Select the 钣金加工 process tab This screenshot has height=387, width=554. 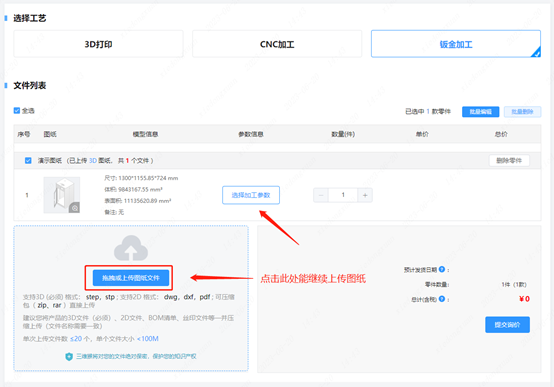pyautogui.click(x=456, y=44)
